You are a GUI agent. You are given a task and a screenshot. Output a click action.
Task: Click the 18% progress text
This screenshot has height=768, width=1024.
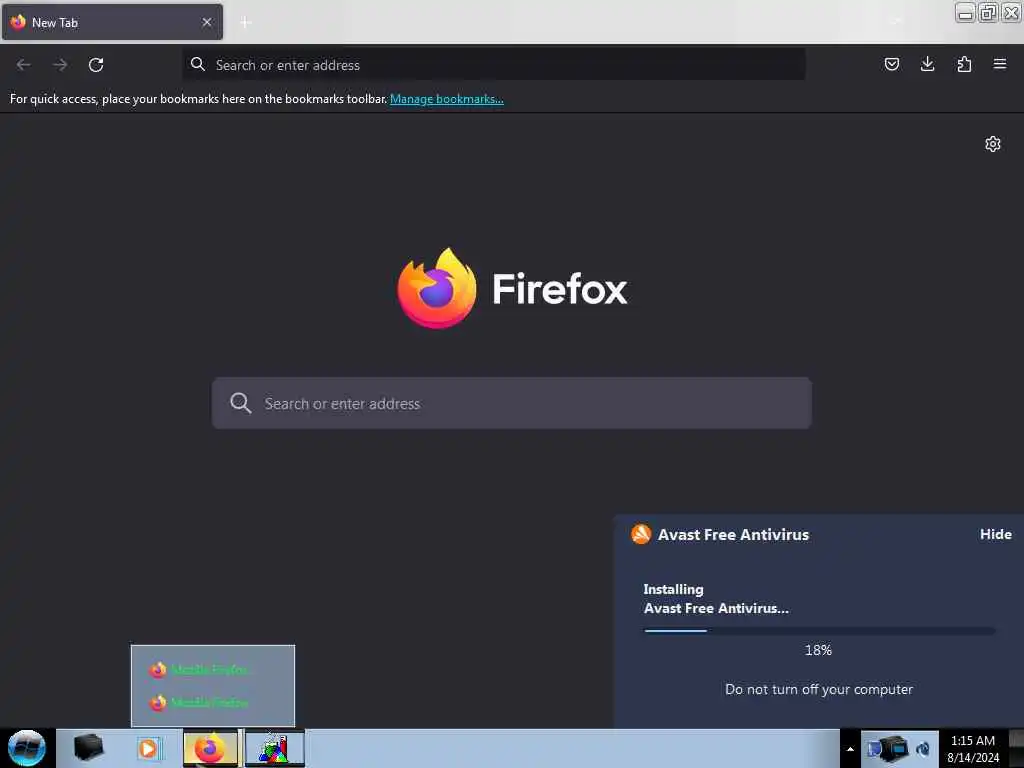[818, 650]
